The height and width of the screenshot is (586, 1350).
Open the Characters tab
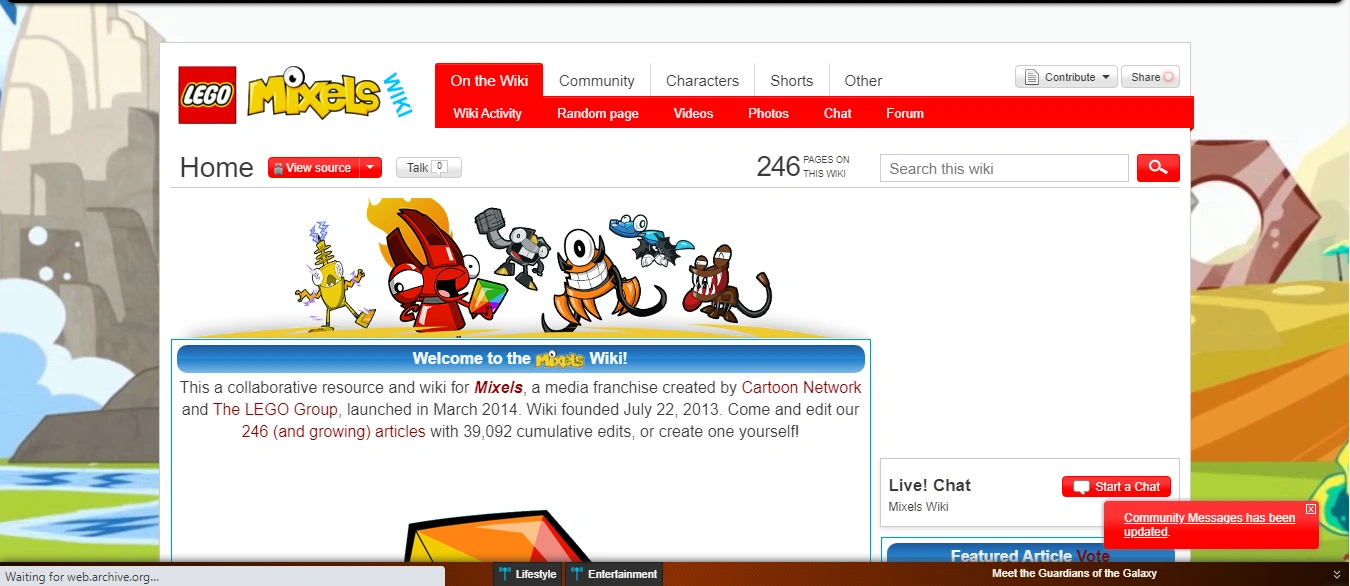pos(702,81)
